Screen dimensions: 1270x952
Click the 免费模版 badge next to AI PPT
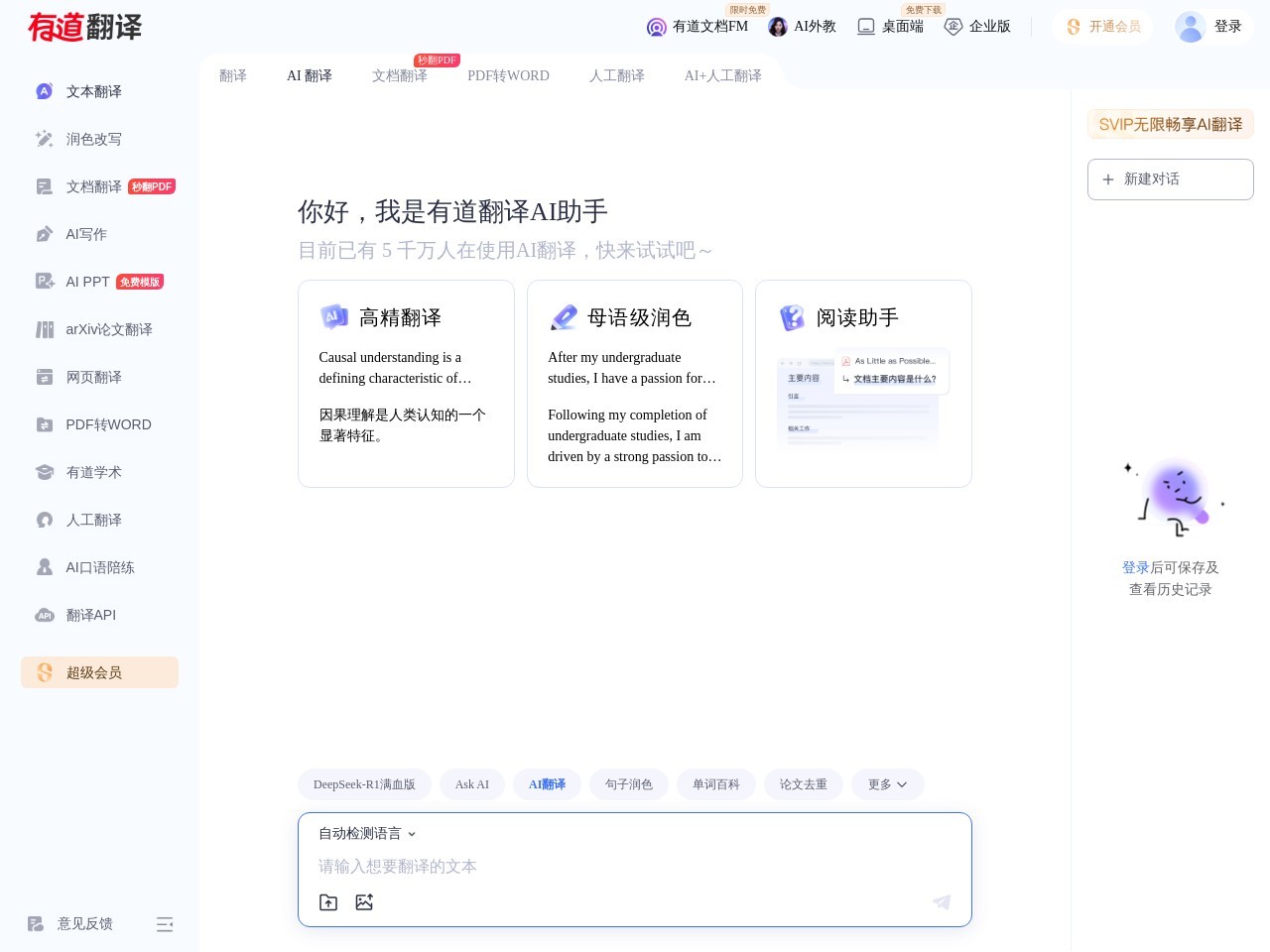(x=140, y=282)
